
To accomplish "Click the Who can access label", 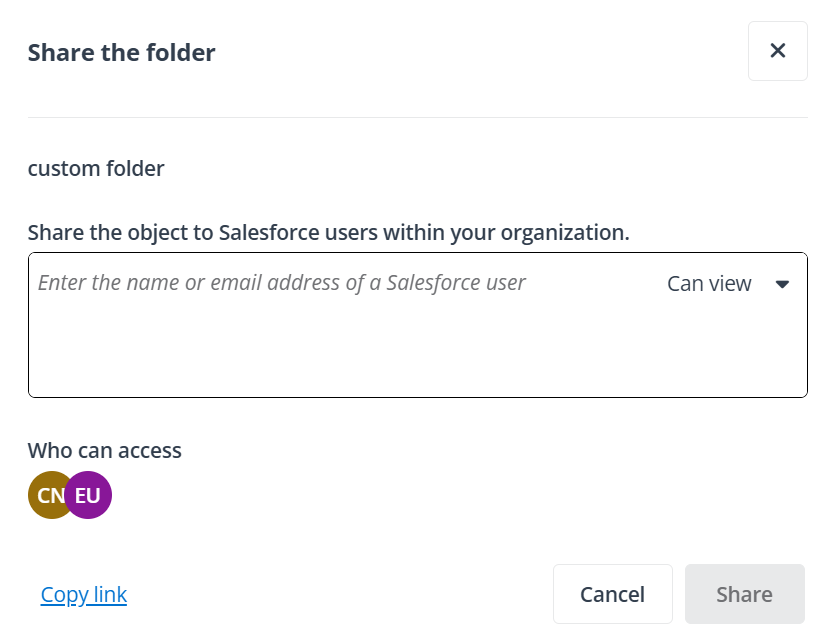I will (104, 450).
